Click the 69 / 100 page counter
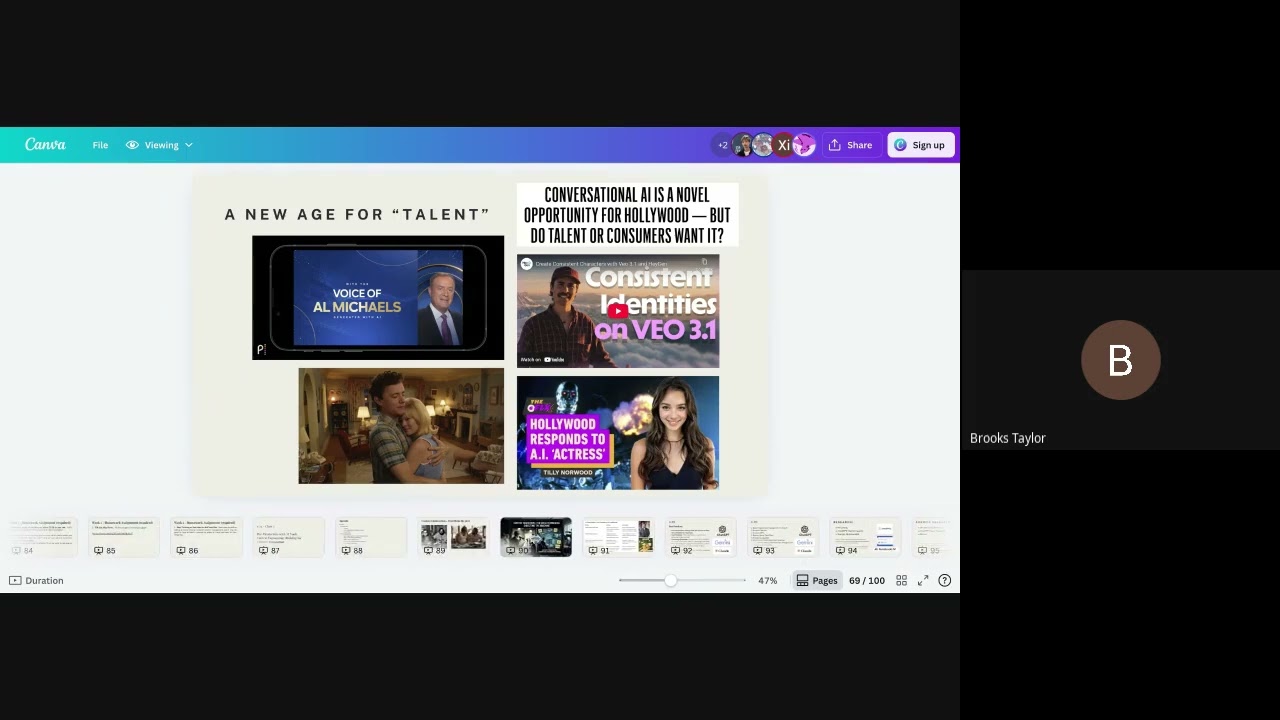This screenshot has width=1280, height=720. tap(867, 580)
